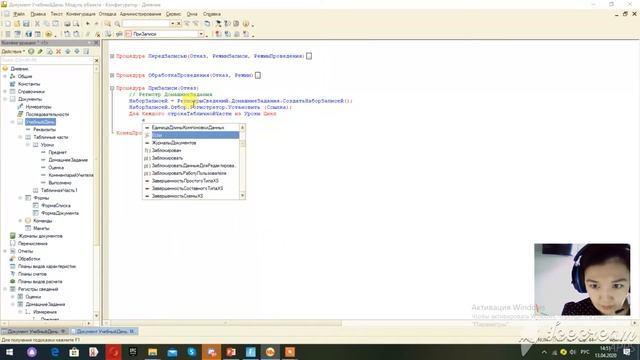
Task: Collapse the ПриЗаписи procedure code block
Action: click(x=112, y=88)
